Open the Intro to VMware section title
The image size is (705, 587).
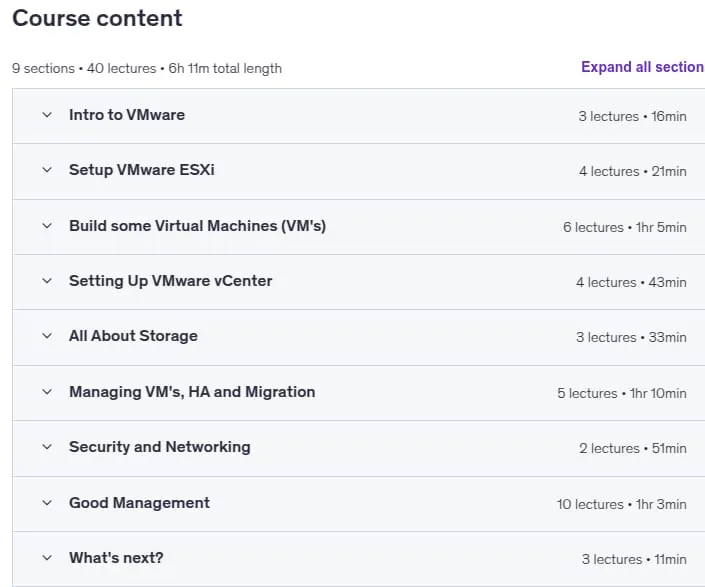pos(127,115)
